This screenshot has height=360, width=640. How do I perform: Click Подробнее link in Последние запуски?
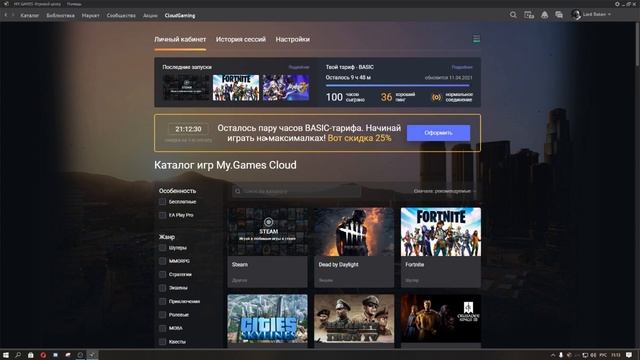pos(299,67)
